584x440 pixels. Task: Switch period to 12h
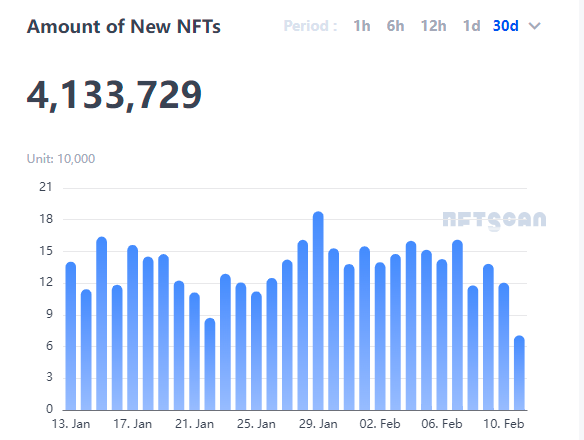tap(433, 26)
